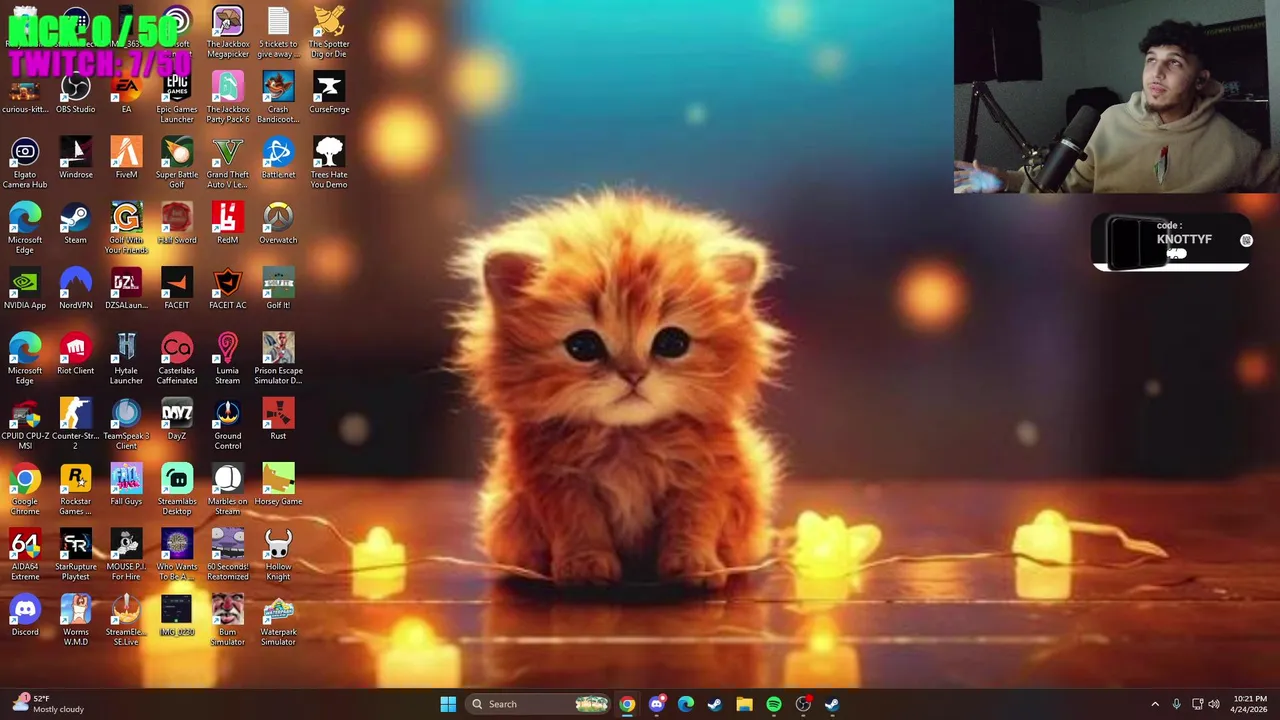Launch Prison Escape Simulator shortcut
The height and width of the screenshot is (720, 1280).
278,359
